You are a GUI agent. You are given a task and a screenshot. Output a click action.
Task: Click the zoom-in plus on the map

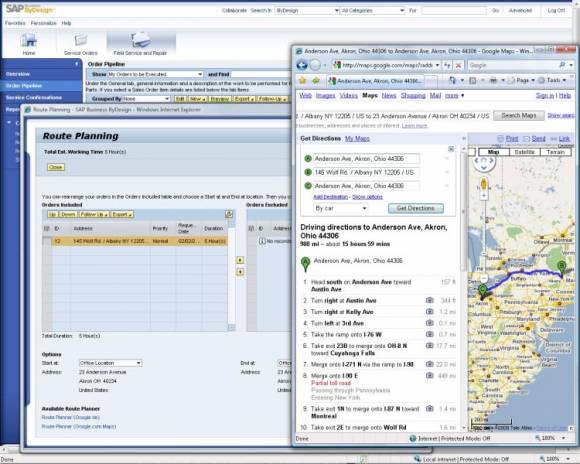point(484,196)
